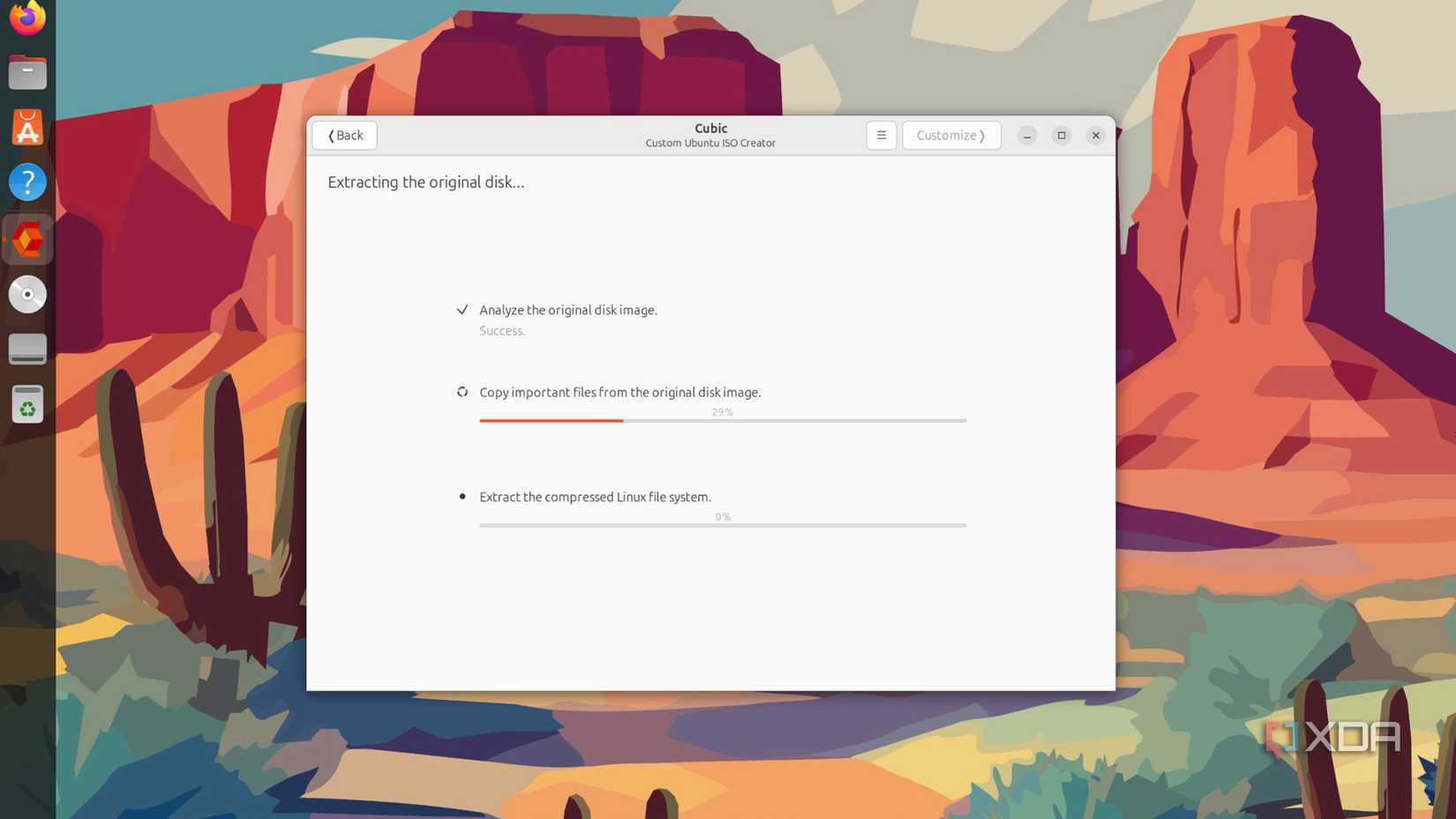1456x819 pixels.
Task: Click the 29% copy progress bar
Action: point(722,420)
